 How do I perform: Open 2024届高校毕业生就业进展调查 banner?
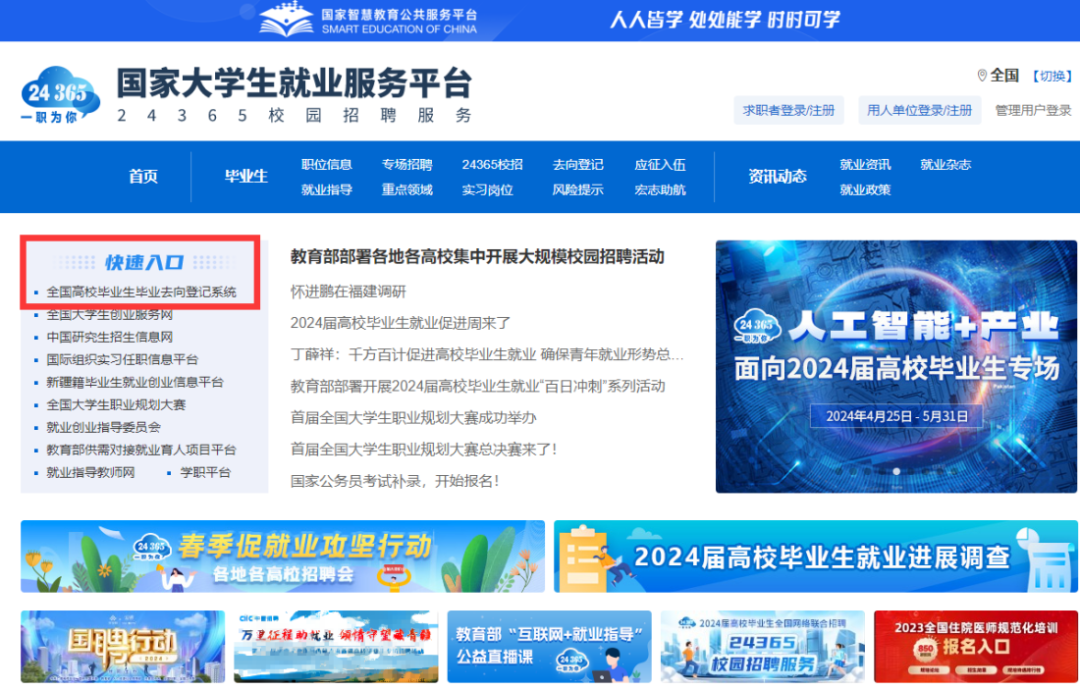pos(816,556)
